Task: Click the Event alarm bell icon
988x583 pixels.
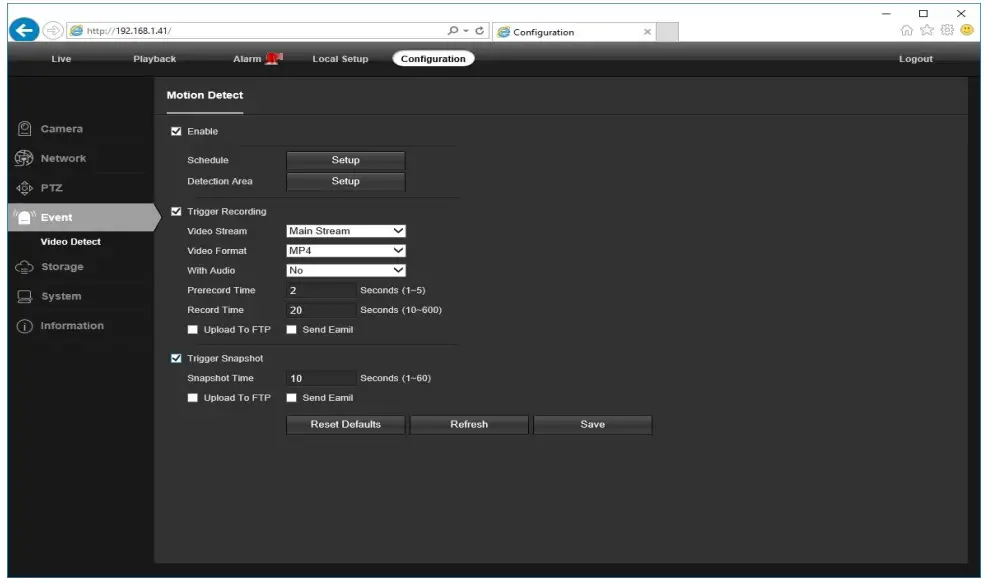Action: point(24,217)
